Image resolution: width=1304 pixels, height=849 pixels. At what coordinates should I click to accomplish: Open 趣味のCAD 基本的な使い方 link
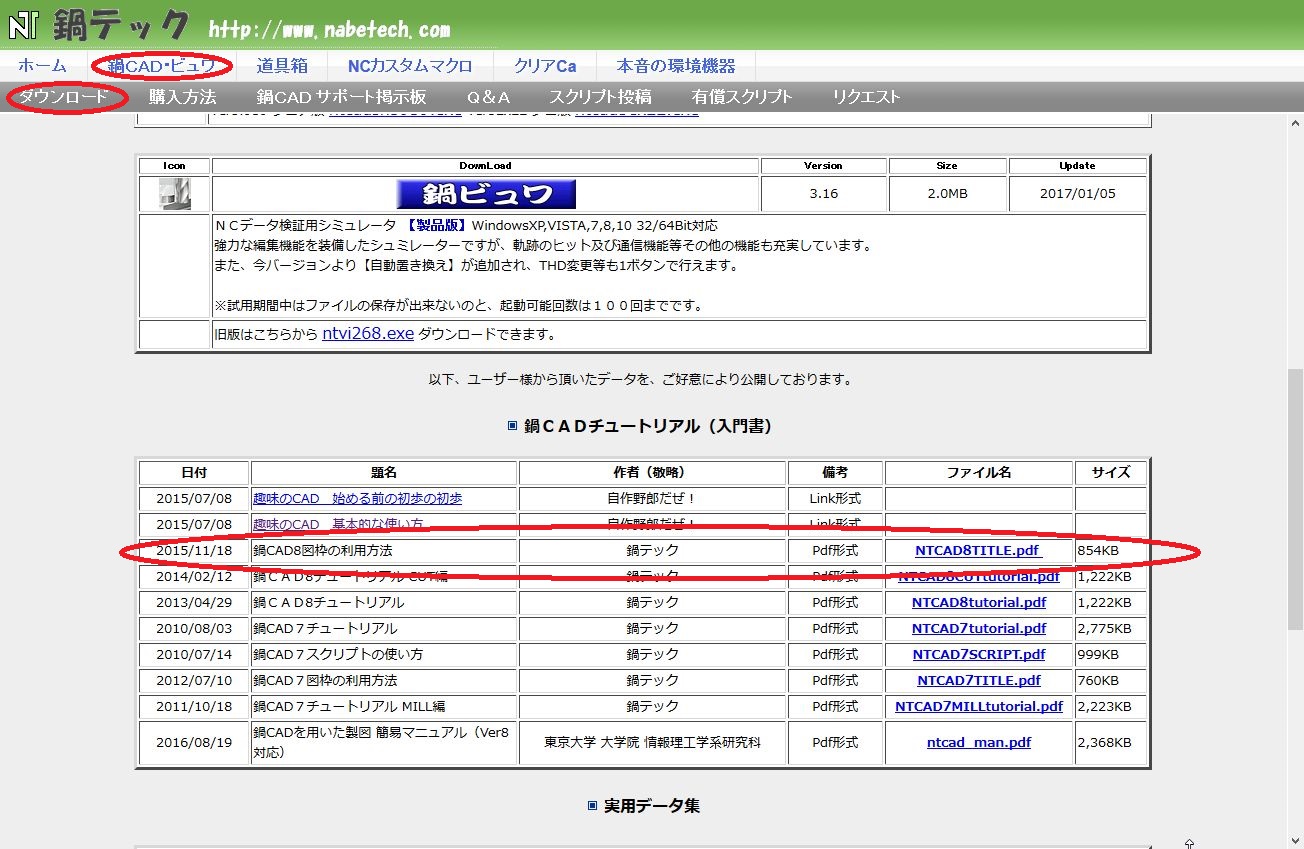coord(338,524)
